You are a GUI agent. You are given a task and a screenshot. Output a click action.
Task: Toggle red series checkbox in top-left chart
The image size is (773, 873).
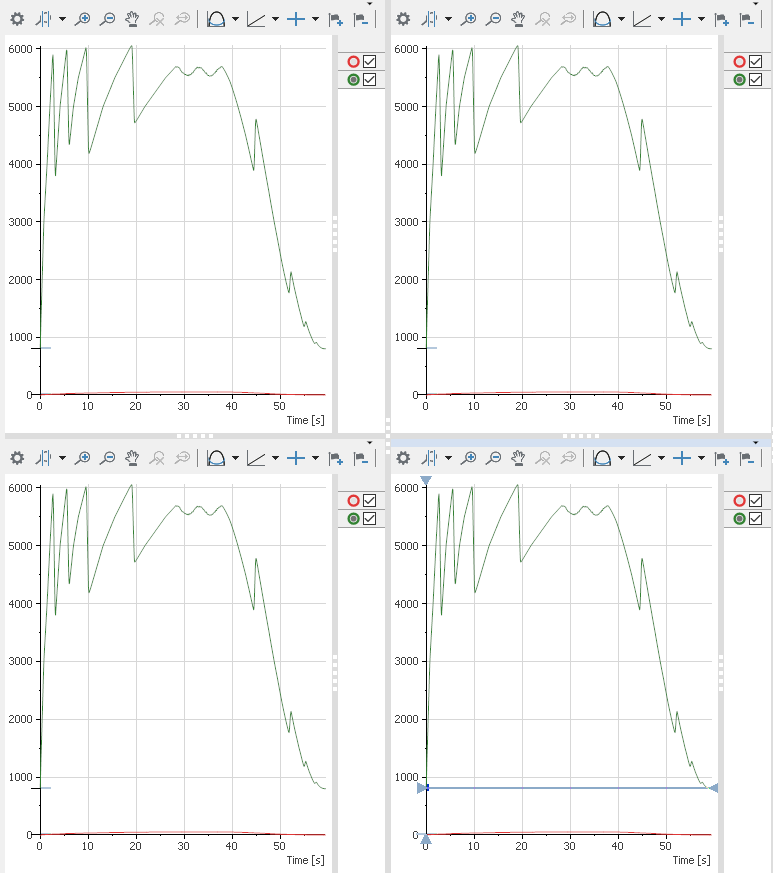click(369, 62)
